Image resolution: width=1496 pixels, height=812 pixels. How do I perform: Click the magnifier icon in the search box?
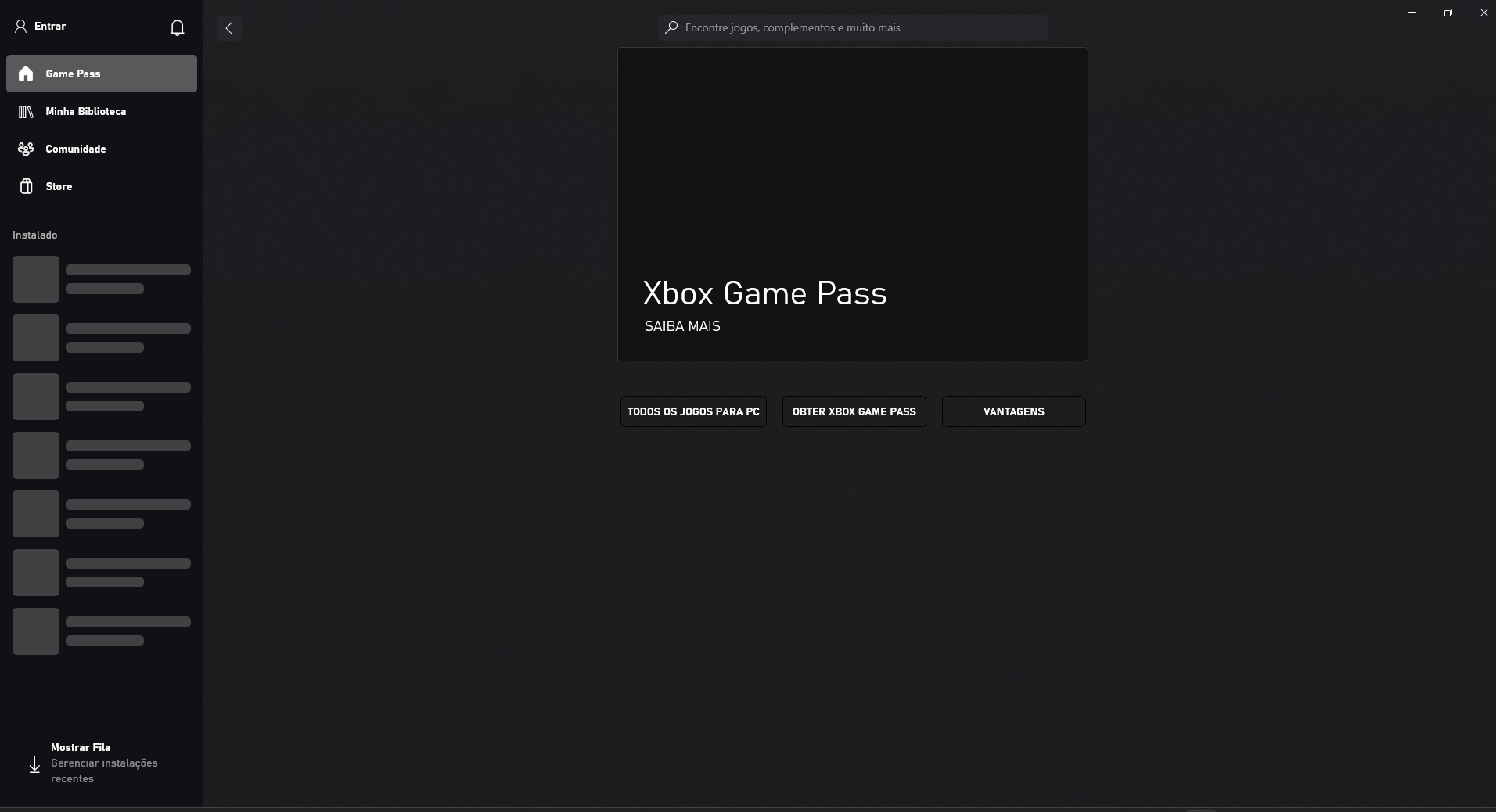coord(671,27)
